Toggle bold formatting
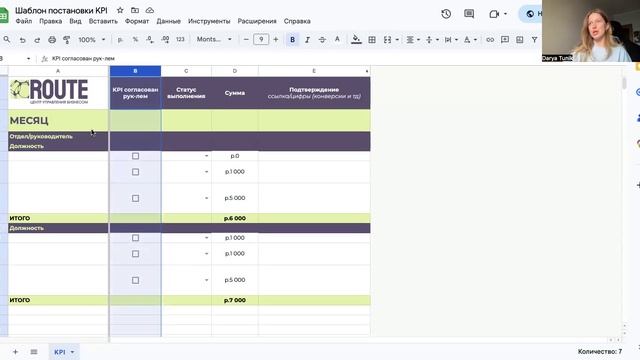 coord(292,40)
